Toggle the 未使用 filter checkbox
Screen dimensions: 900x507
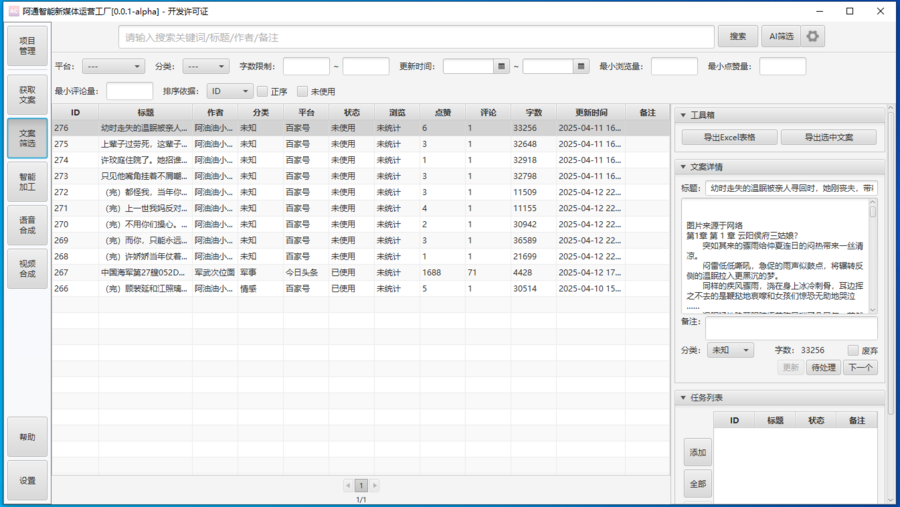(302, 91)
